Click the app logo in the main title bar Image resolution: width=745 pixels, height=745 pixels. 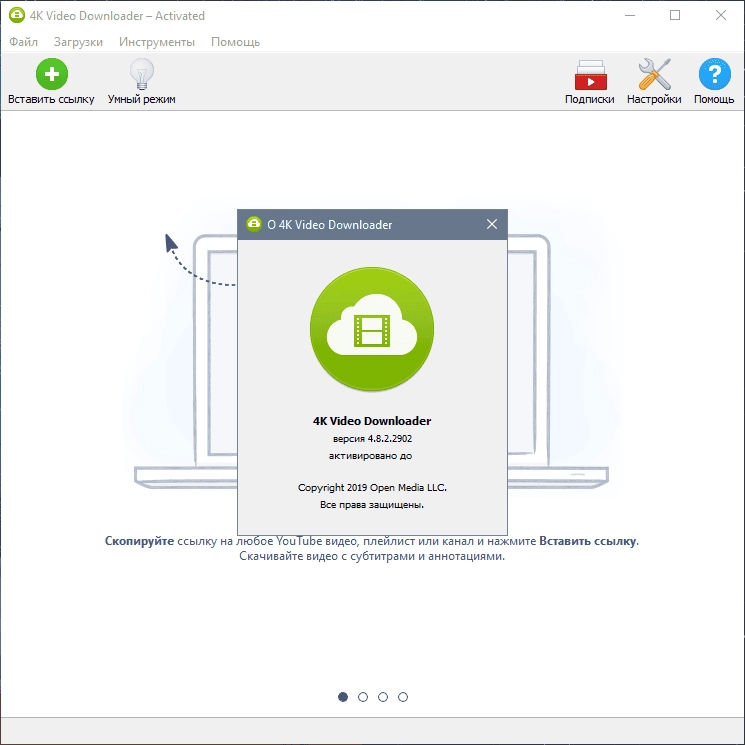point(17,15)
